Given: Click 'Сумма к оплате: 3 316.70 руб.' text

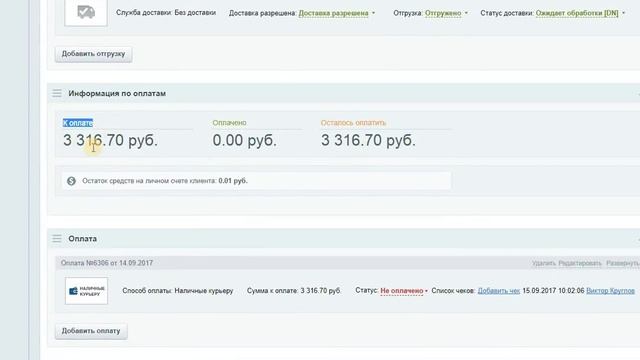Looking at the screenshot, I should point(294,291).
